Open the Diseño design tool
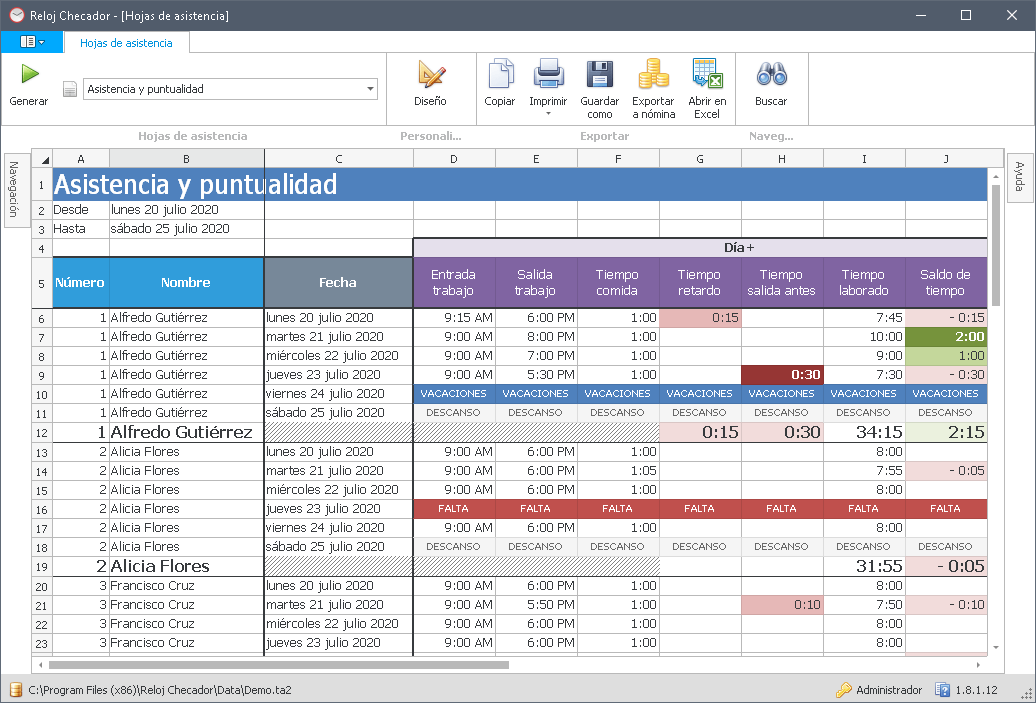The image size is (1036, 703). [x=430, y=75]
